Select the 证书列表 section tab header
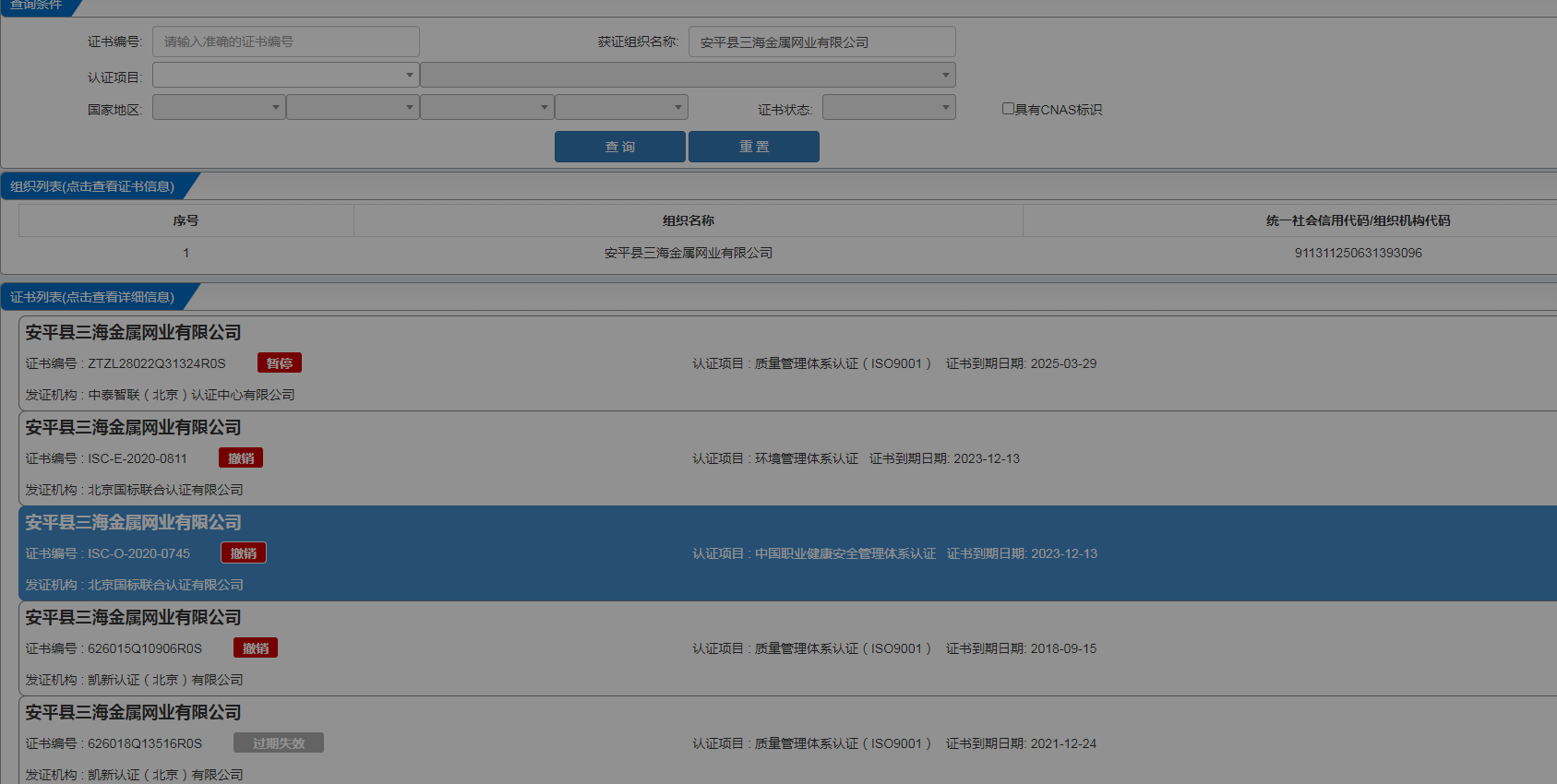The height and width of the screenshot is (784, 1557). (x=92, y=297)
